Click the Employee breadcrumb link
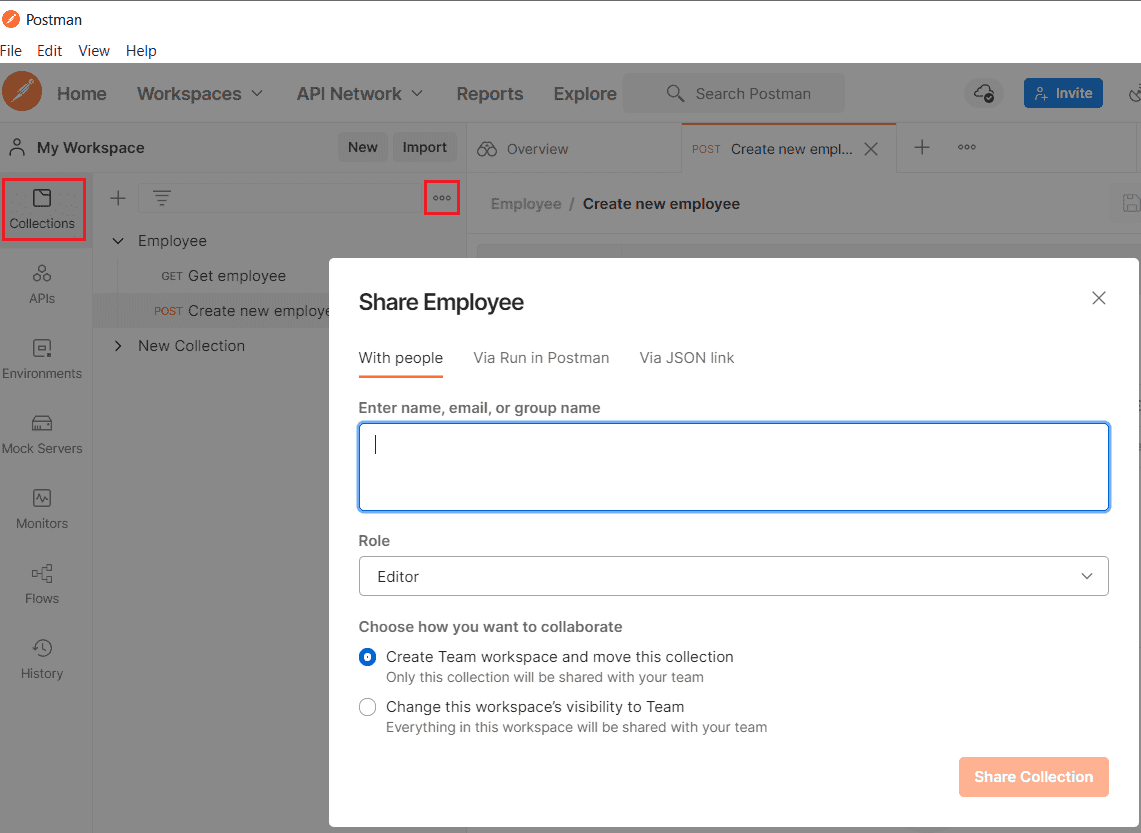 526,204
